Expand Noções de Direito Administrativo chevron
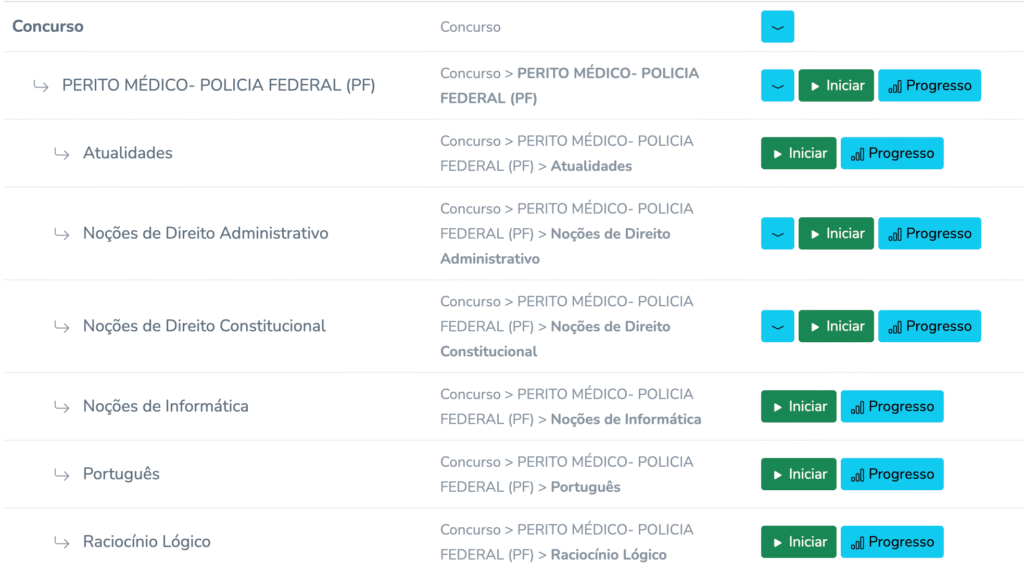1024x571 pixels. pyautogui.click(x=777, y=233)
